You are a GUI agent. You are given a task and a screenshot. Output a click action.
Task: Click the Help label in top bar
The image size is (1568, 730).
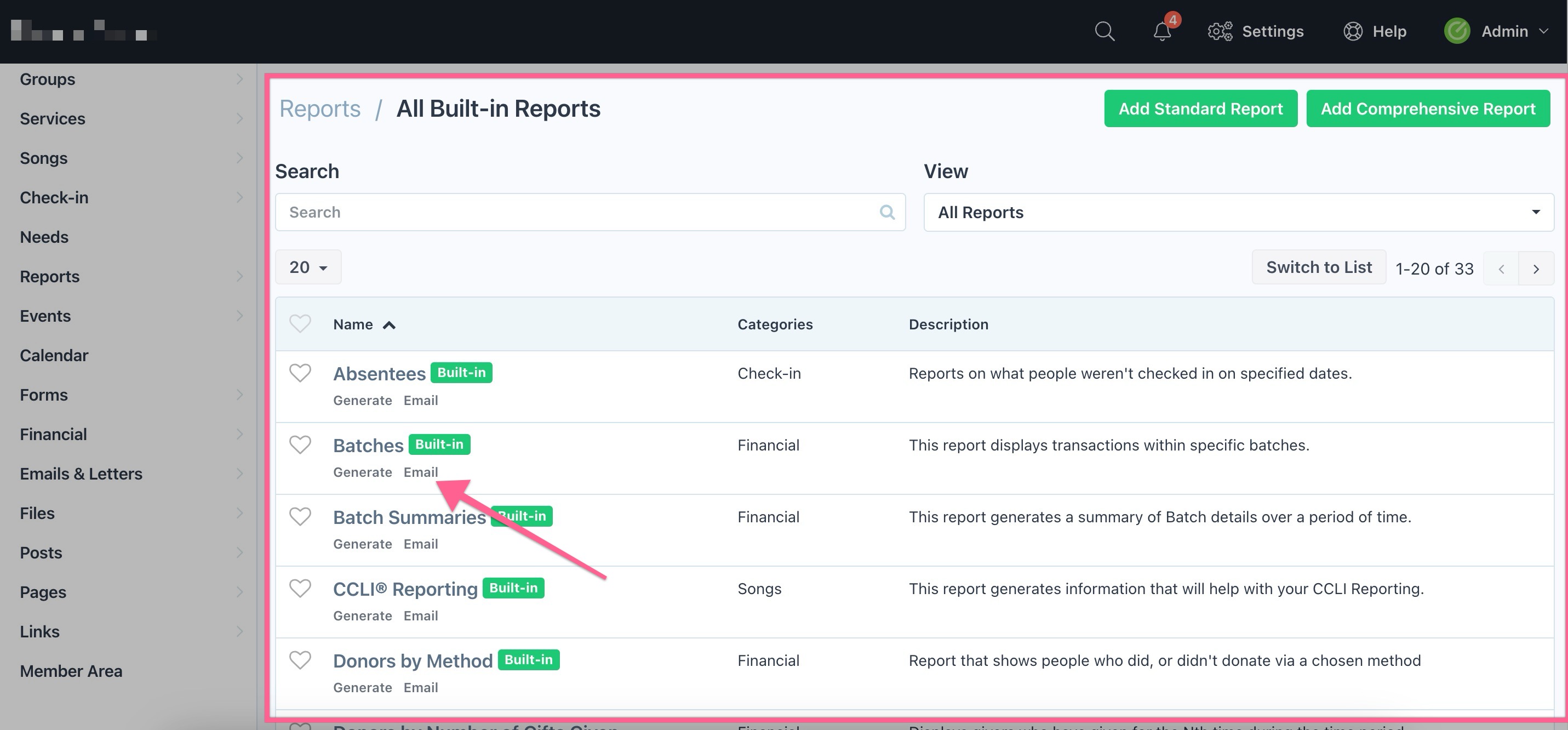point(1389,31)
